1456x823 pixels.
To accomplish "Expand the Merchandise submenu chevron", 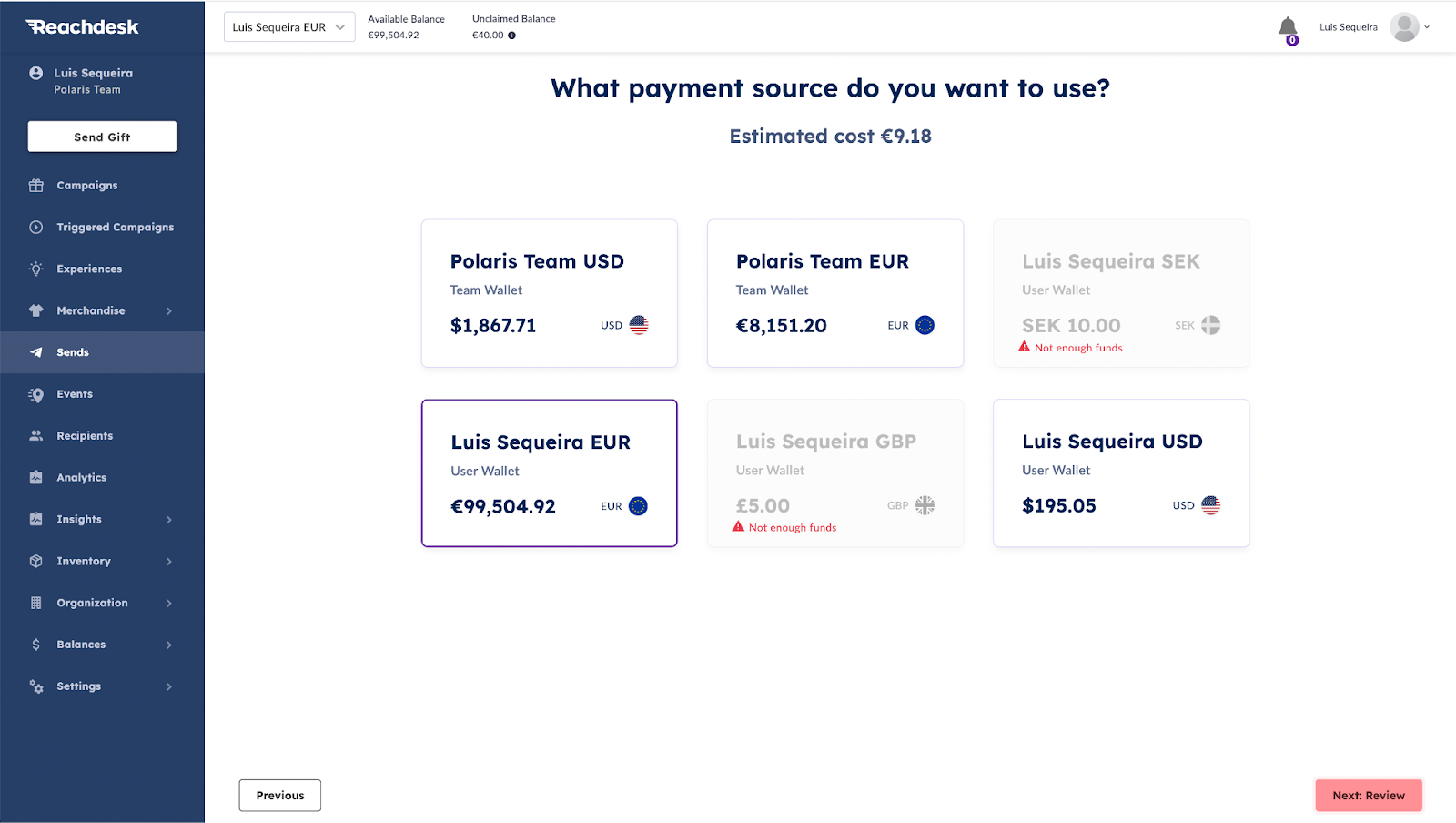I will (x=169, y=311).
